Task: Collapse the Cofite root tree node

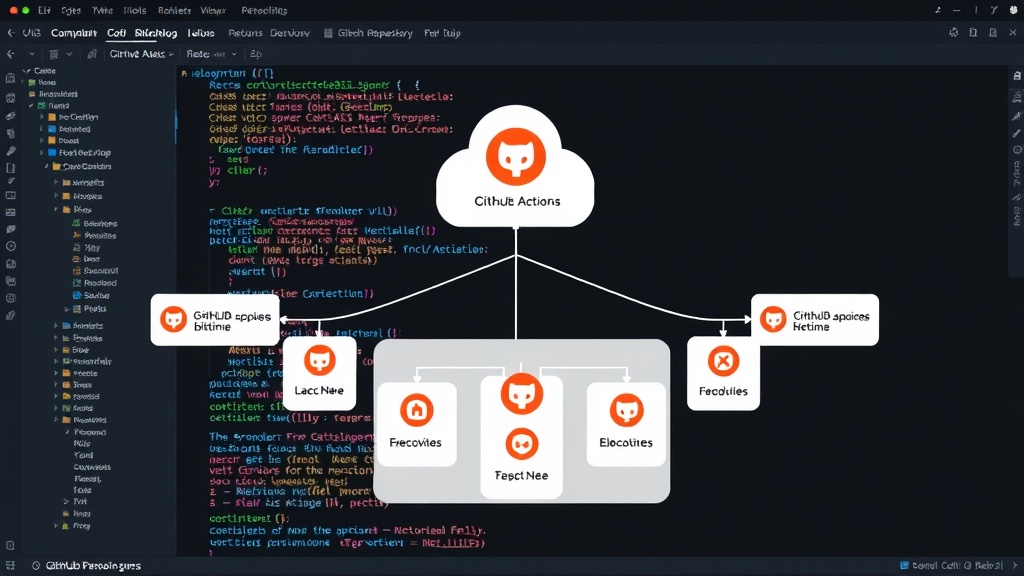Action: point(27,71)
